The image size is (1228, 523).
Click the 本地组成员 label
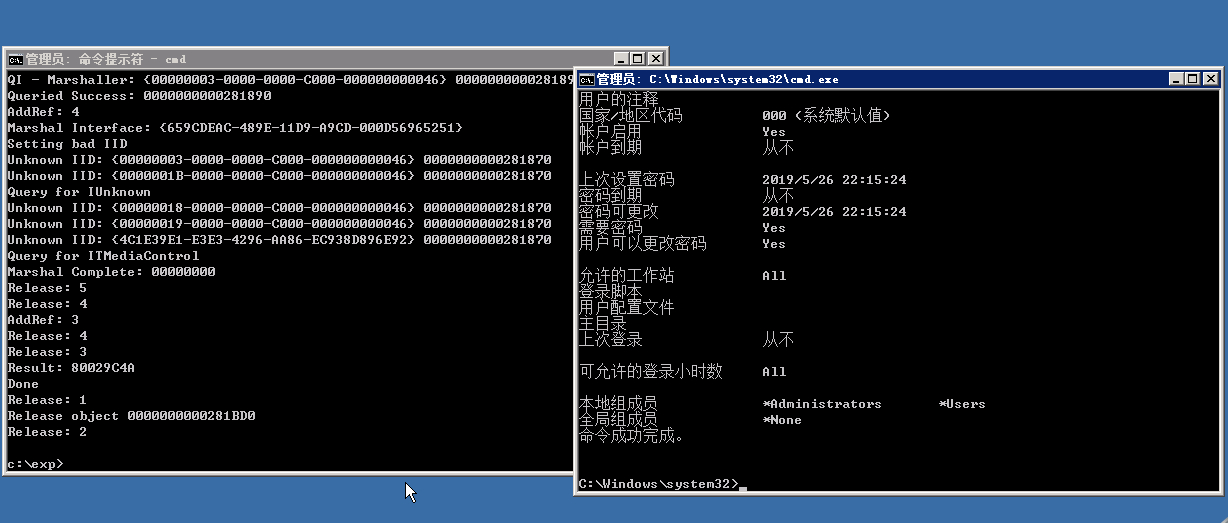[618, 404]
